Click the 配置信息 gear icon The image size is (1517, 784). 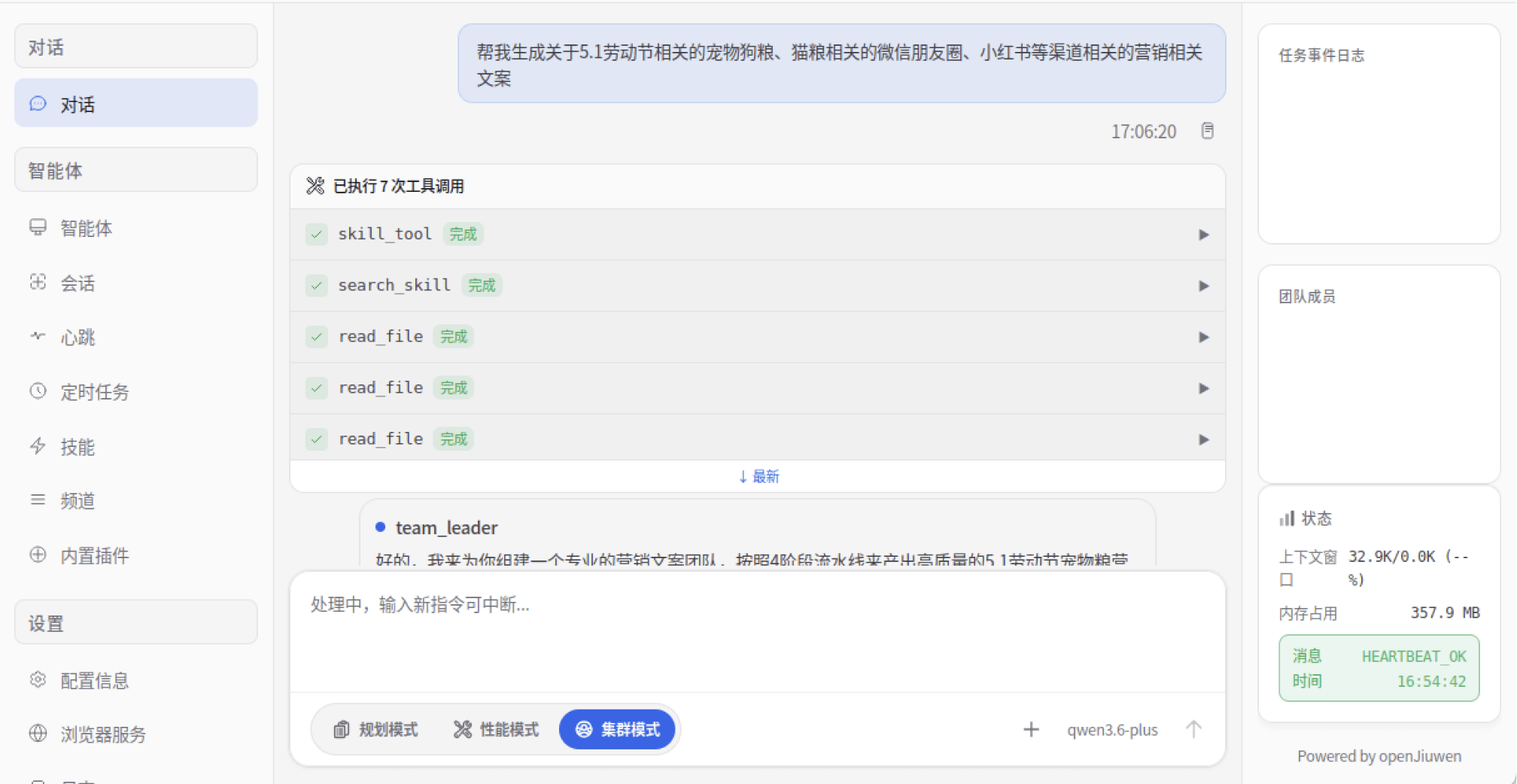pos(38,679)
